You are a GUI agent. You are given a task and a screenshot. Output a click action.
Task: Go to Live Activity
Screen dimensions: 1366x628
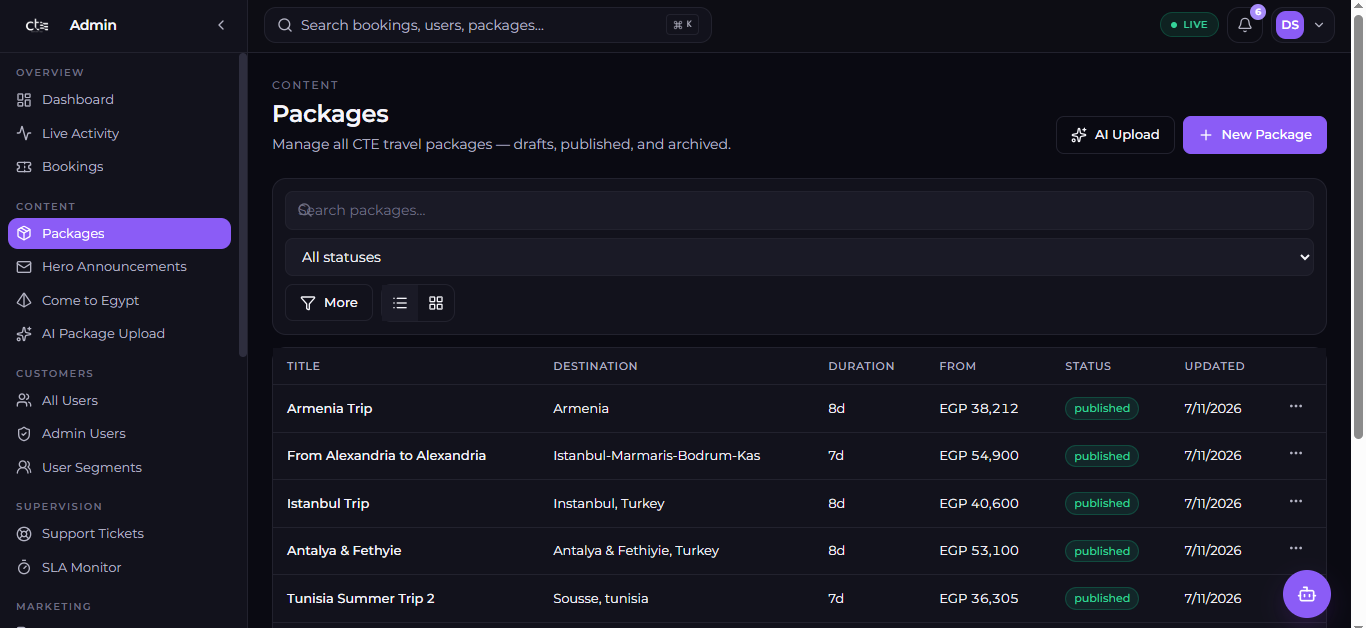click(119, 133)
